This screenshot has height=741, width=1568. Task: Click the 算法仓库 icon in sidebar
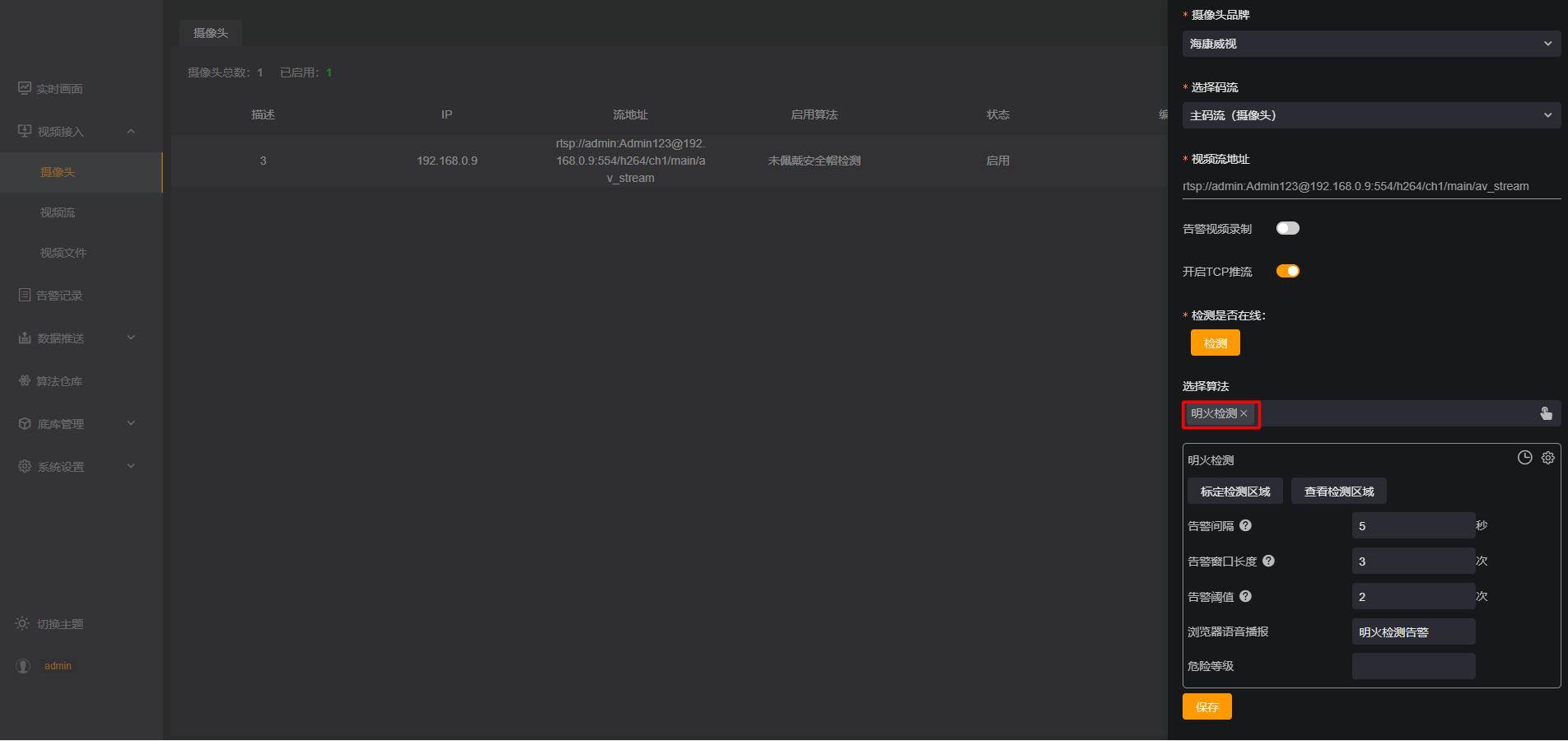coord(25,380)
